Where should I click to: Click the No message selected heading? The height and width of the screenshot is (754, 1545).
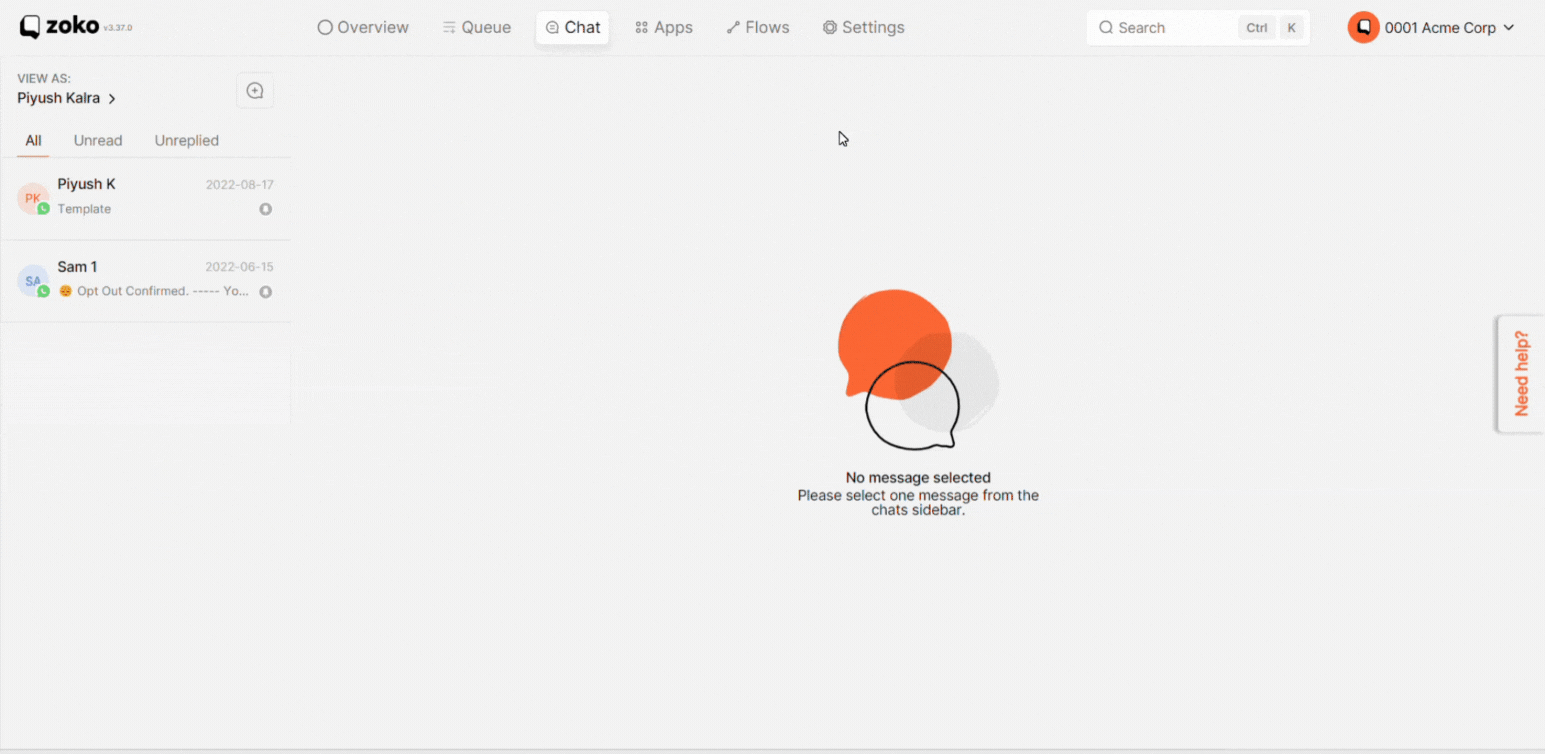click(x=918, y=478)
